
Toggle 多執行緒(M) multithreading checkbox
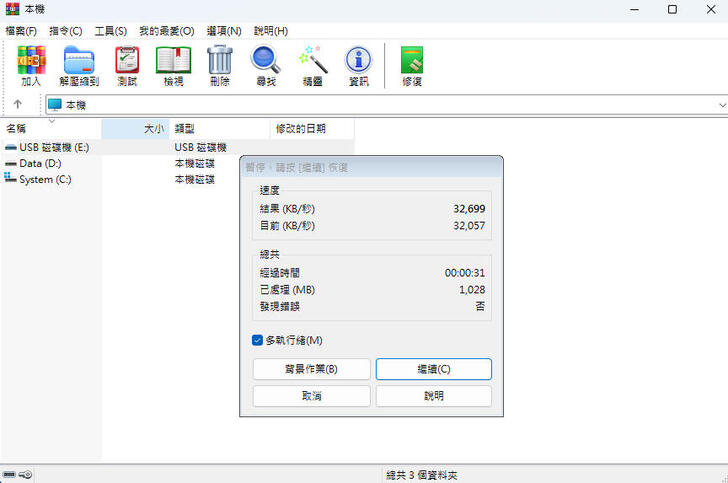pos(257,340)
